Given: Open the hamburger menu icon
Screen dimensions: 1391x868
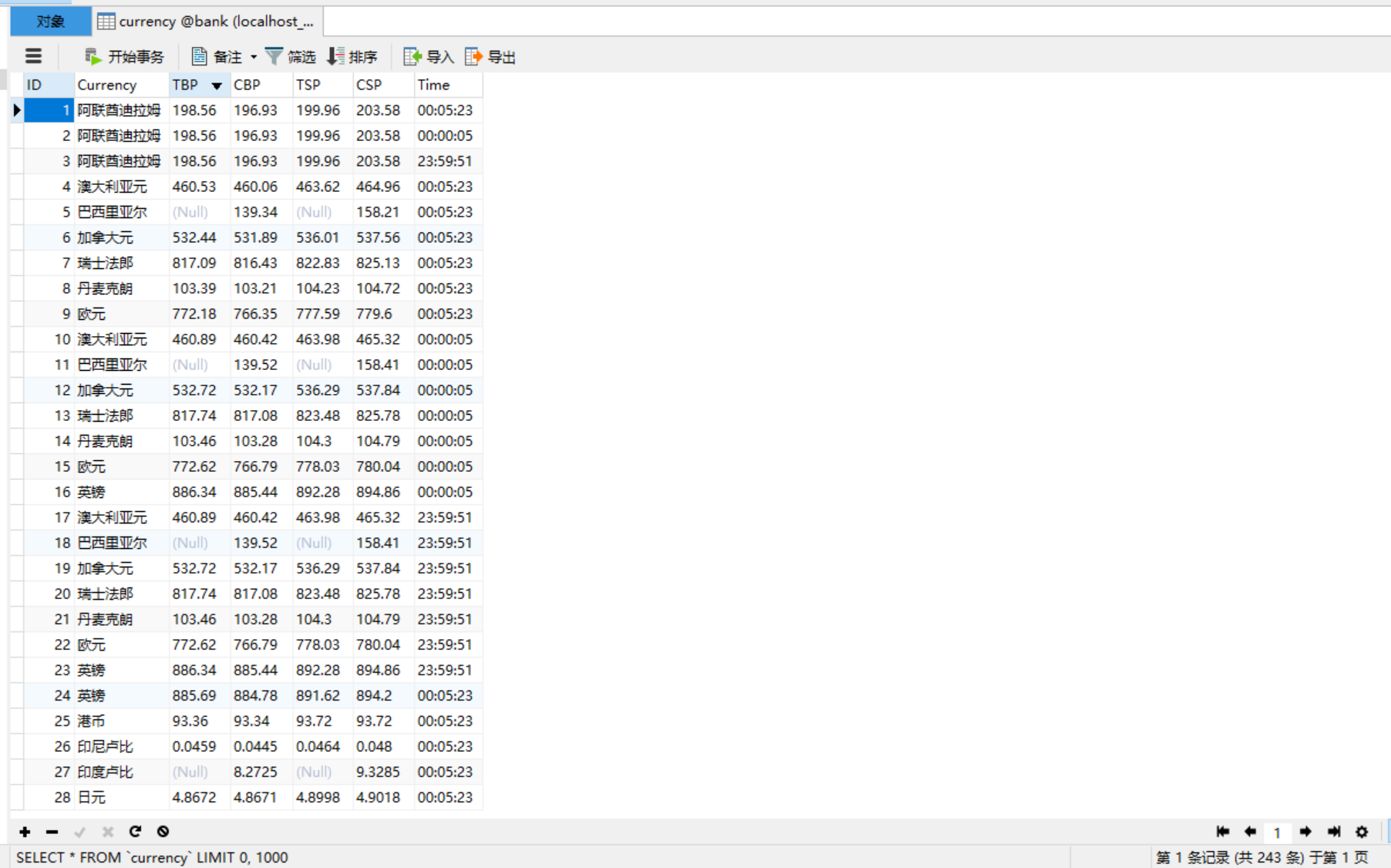Looking at the screenshot, I should (33, 56).
